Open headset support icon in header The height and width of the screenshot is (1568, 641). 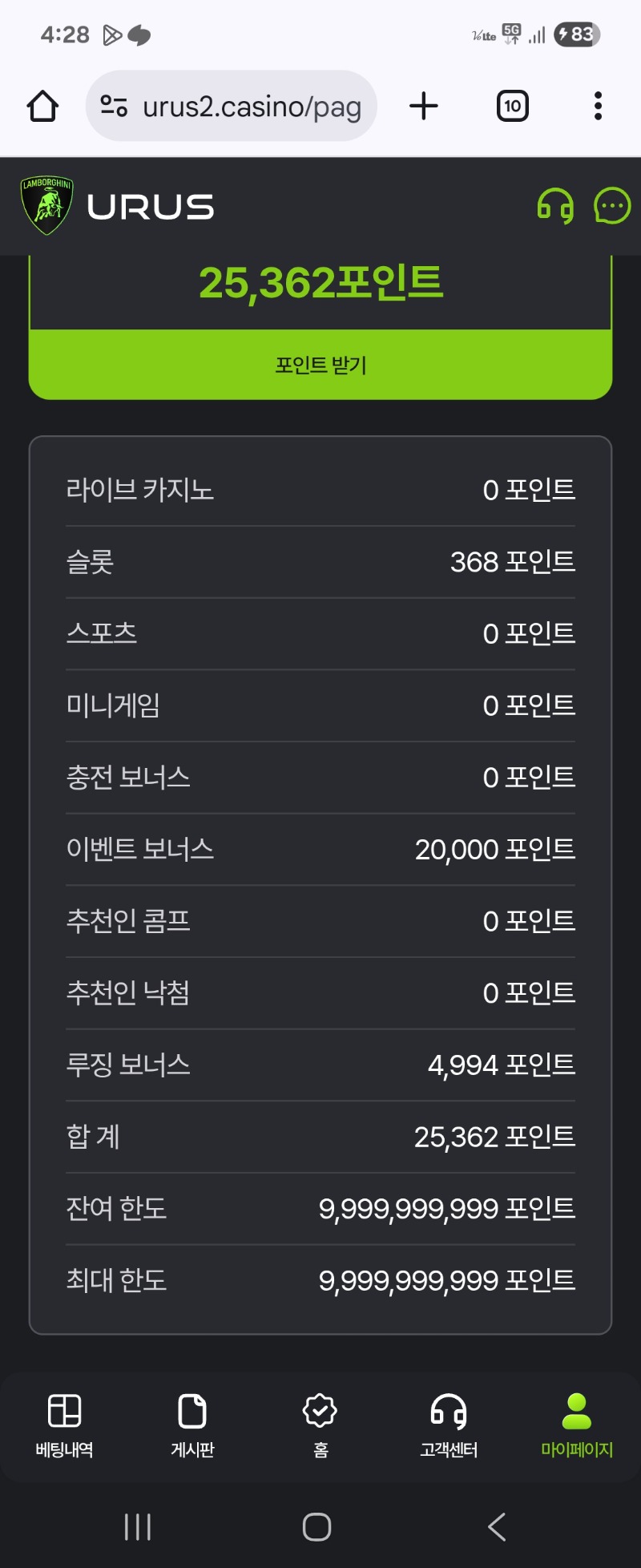[555, 206]
